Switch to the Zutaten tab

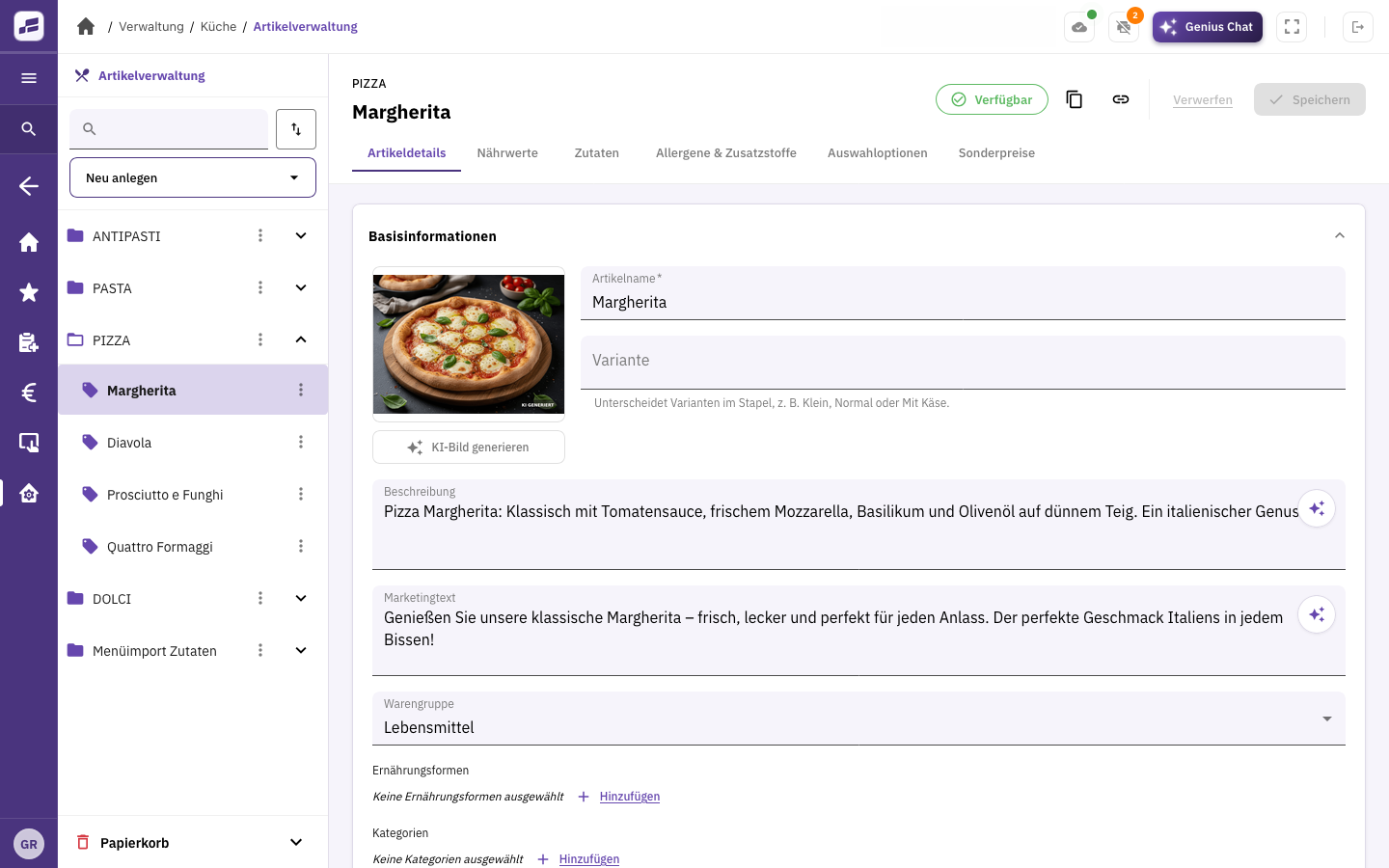(597, 153)
